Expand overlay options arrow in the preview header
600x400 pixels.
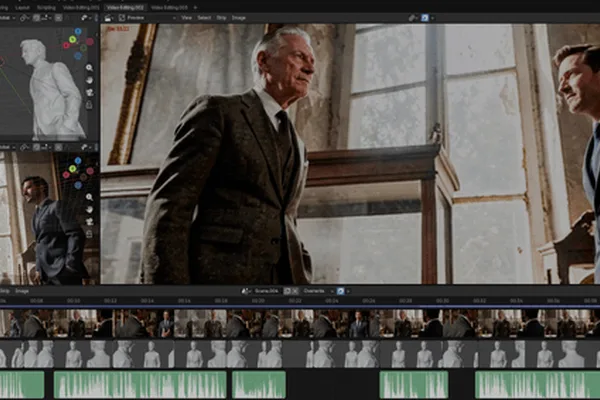tap(433, 18)
